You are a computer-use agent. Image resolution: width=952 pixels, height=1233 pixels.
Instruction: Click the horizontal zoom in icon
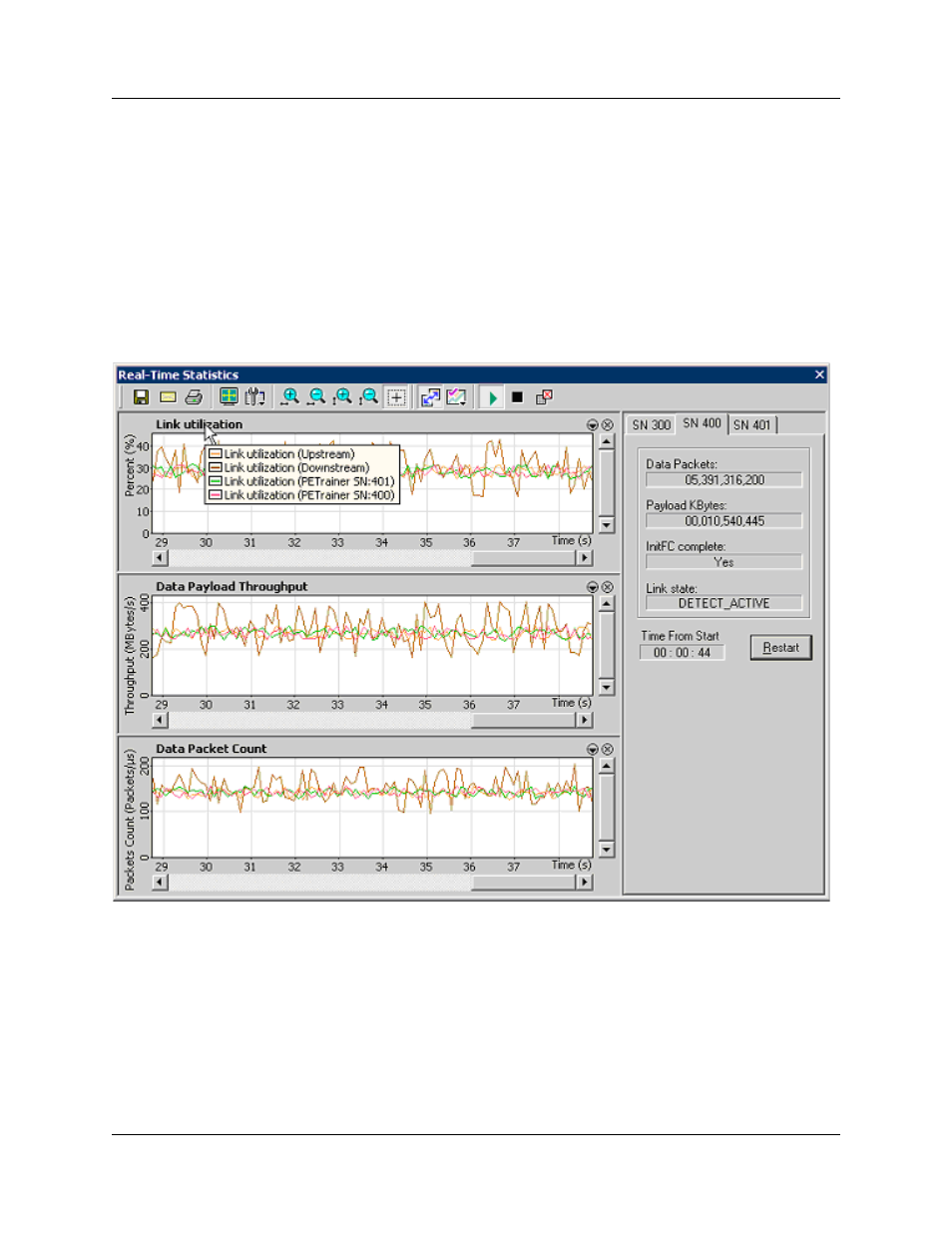(x=290, y=397)
